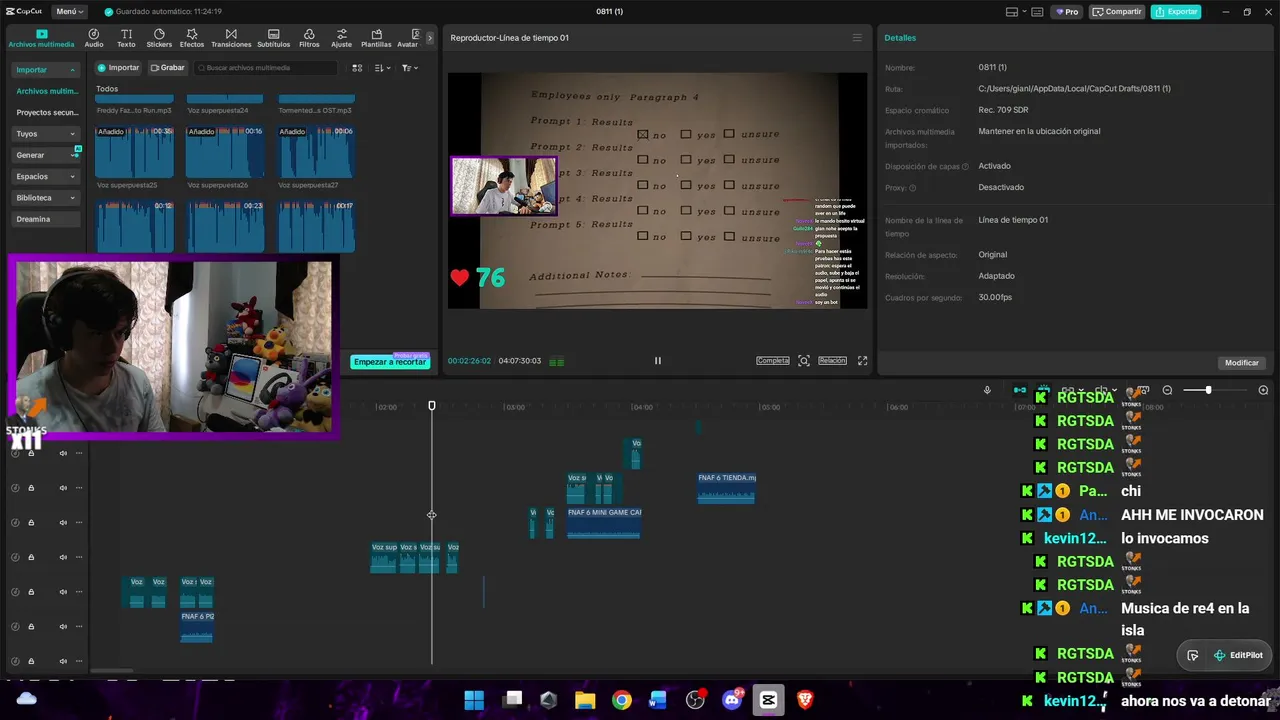Zoom out the timeline with minus icon
1280x720 pixels.
click(1167, 390)
